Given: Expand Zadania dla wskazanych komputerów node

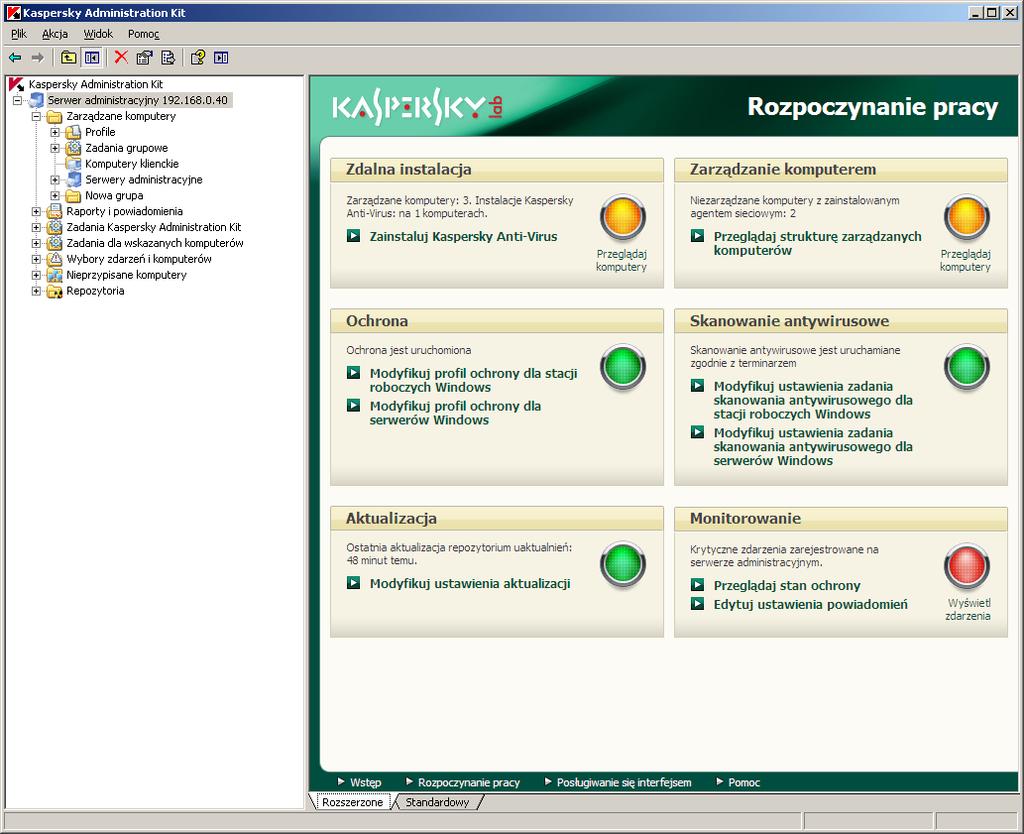Looking at the screenshot, I should click(37, 243).
